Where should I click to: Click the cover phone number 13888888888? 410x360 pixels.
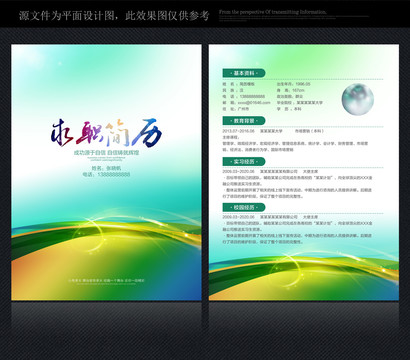(114, 174)
